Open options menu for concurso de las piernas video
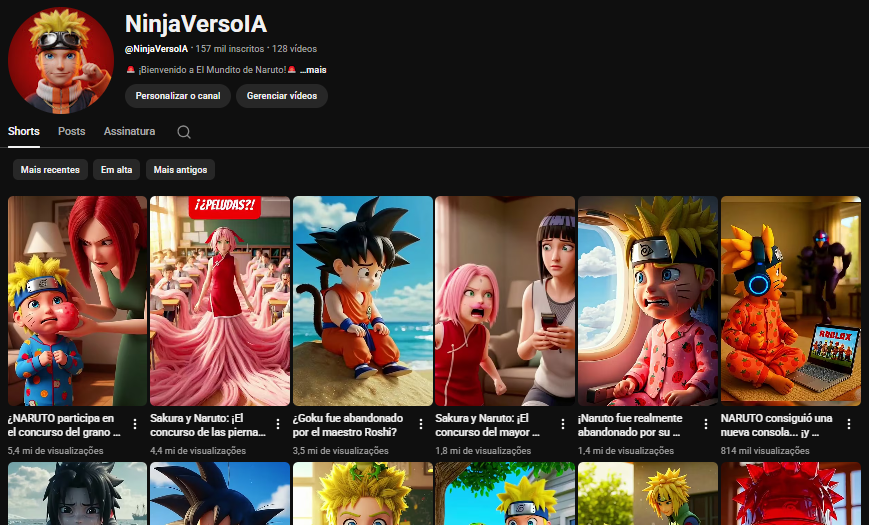The height and width of the screenshot is (525, 869). pos(278,425)
